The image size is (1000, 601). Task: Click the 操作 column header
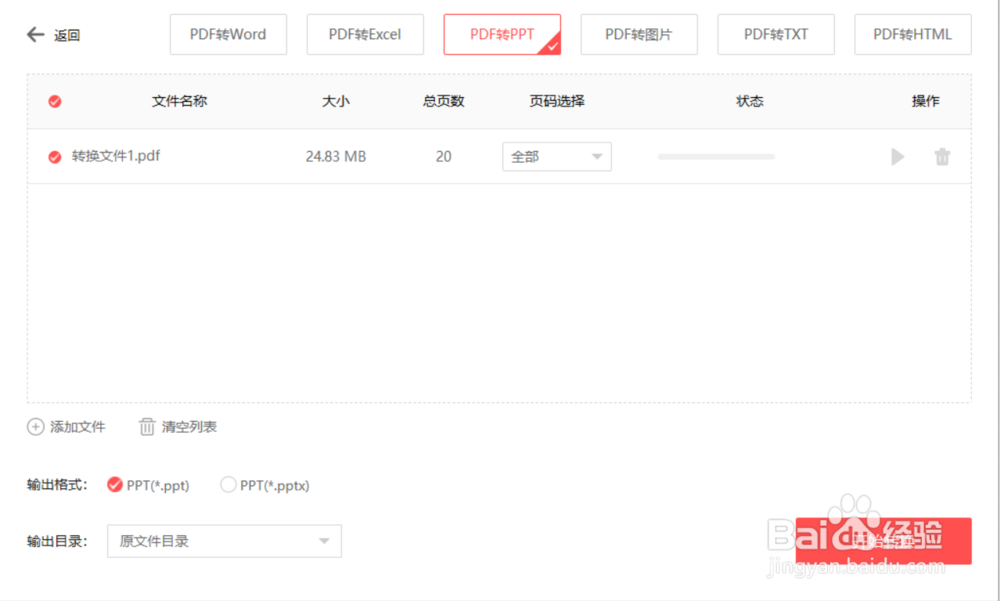pos(925,101)
